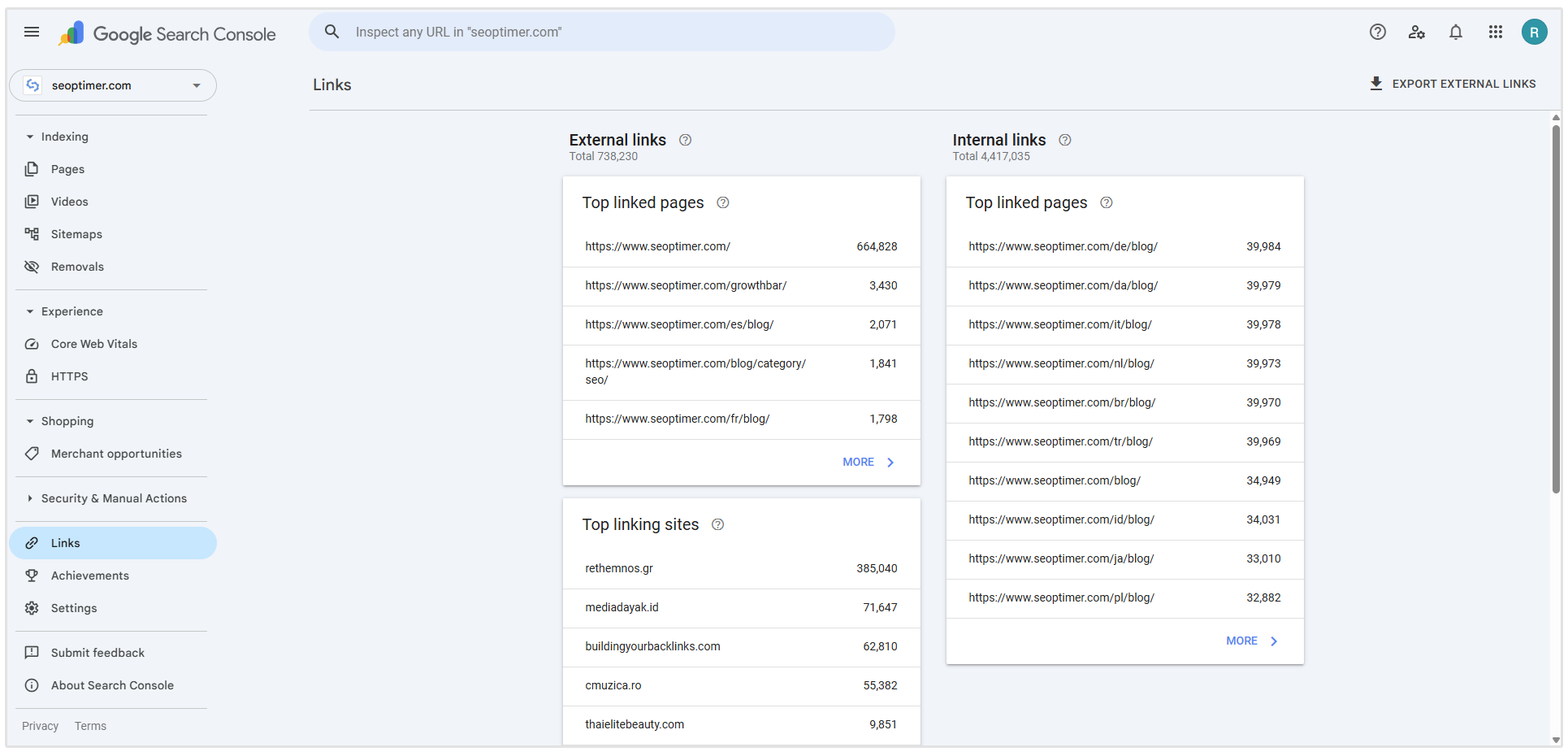
Task: Click the Removals sidebar icon
Action: coord(32,267)
